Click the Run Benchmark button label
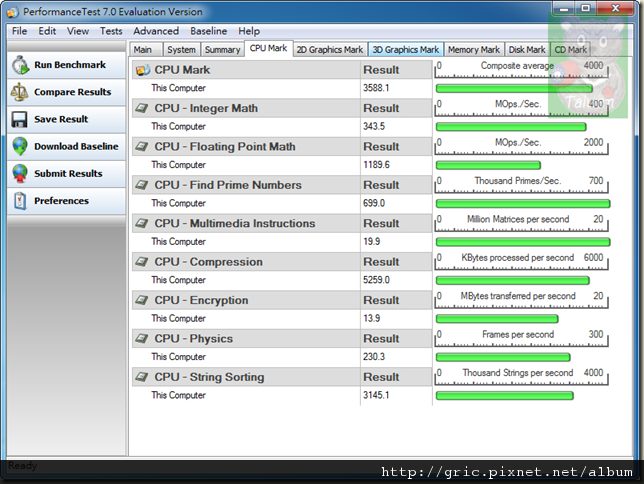This screenshot has height=484, width=644. [70, 65]
